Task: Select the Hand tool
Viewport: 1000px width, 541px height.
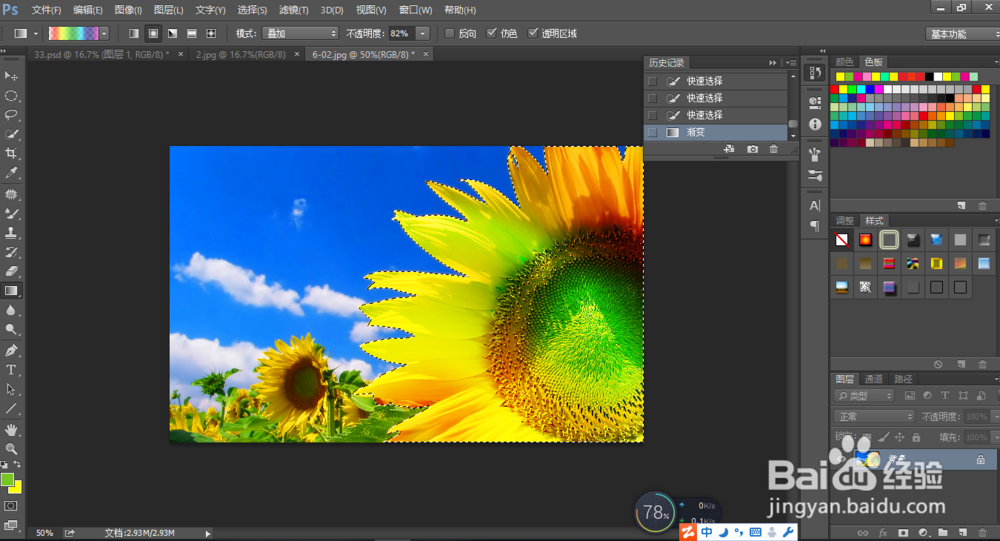Action: click(11, 429)
